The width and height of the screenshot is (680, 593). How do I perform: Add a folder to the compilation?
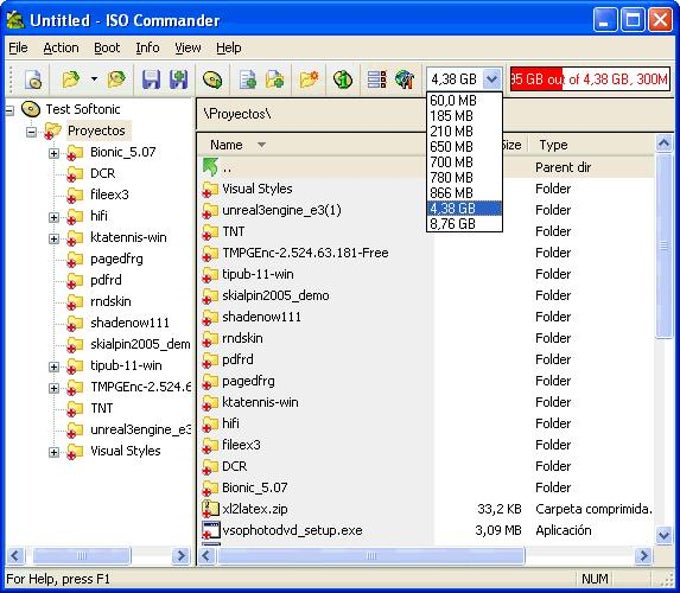point(275,79)
